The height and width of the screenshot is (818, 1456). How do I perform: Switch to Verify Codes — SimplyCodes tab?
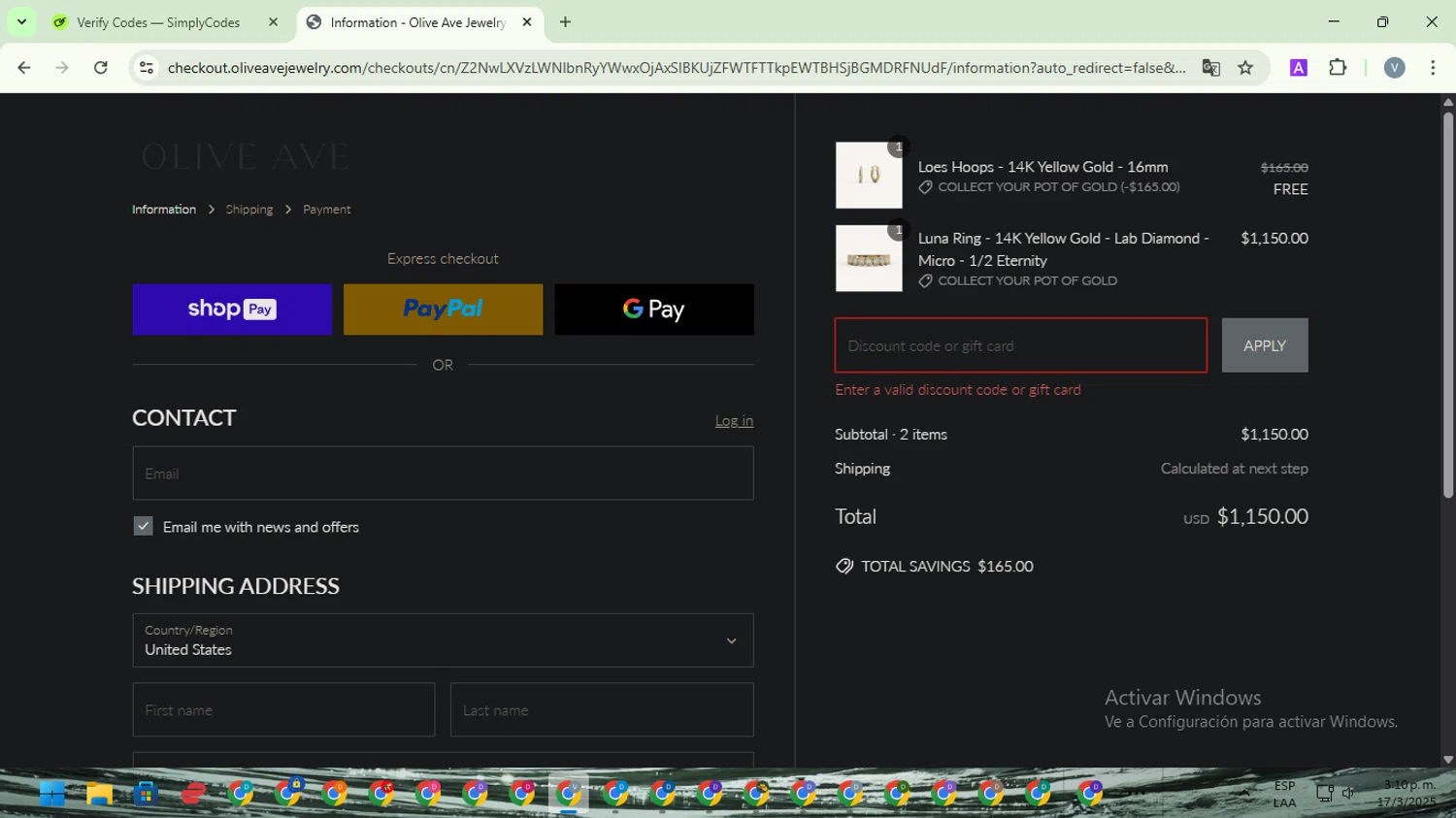(157, 22)
